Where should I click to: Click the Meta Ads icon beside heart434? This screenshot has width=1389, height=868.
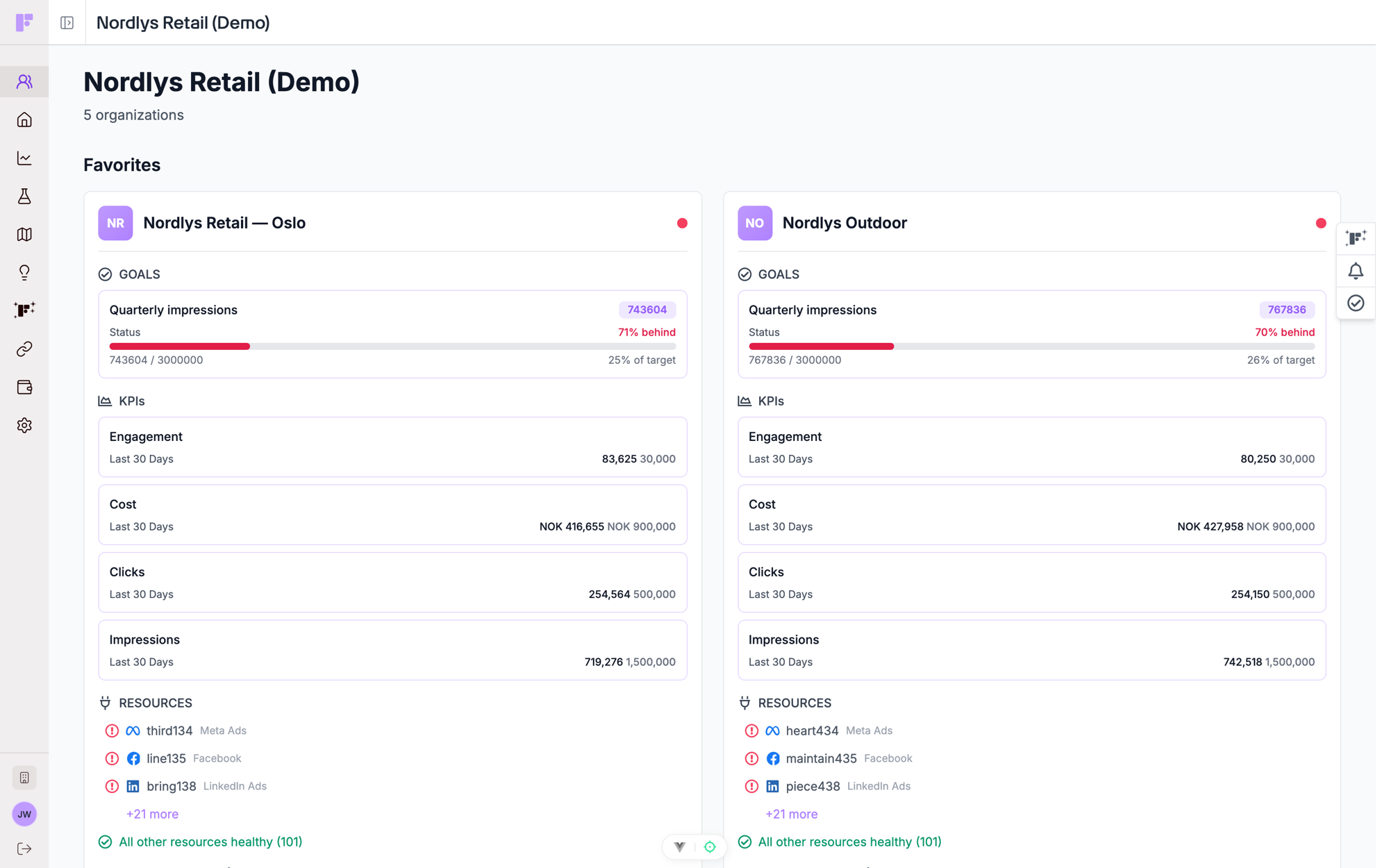[772, 731]
